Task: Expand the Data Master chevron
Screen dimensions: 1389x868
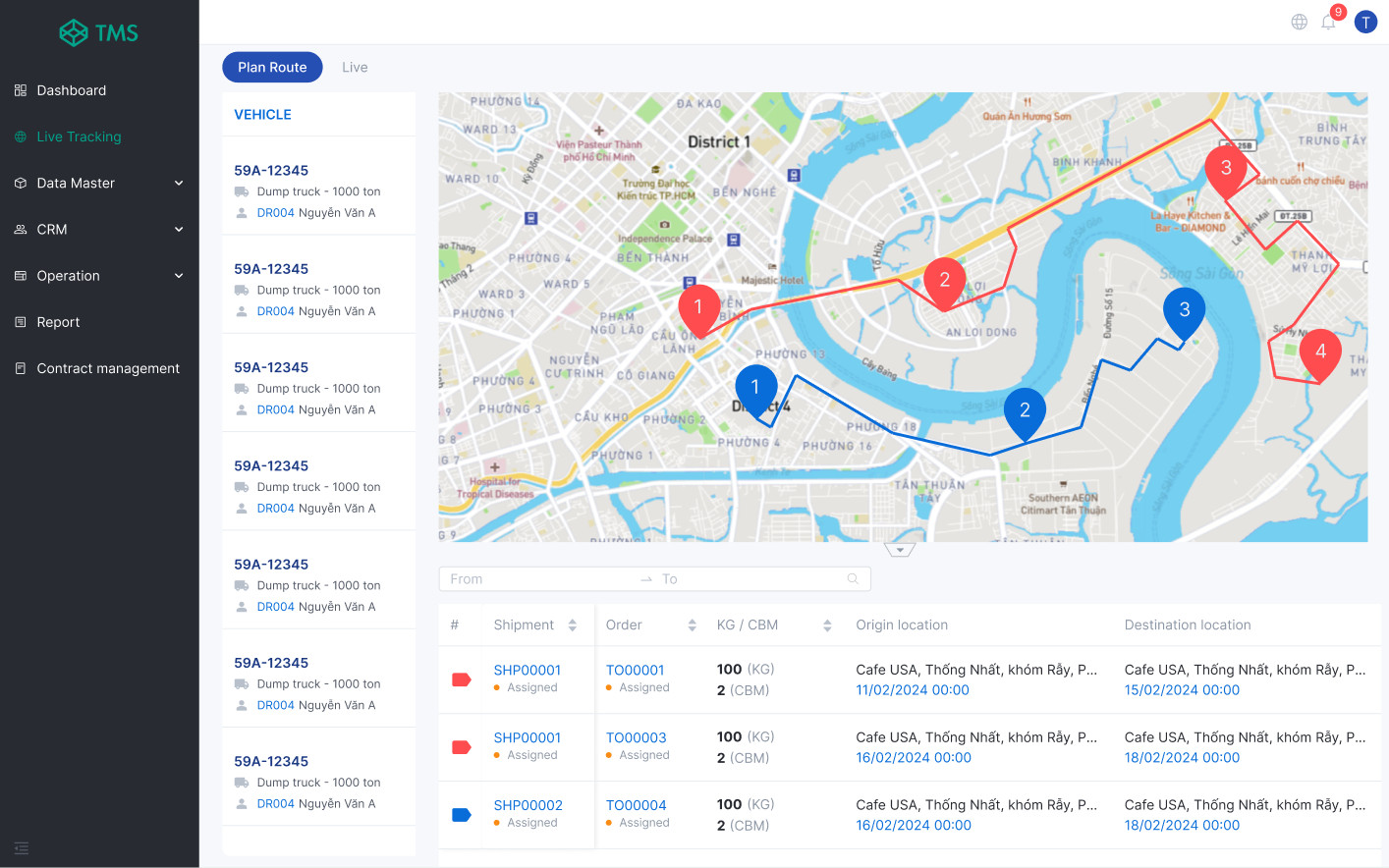Action: click(x=178, y=183)
